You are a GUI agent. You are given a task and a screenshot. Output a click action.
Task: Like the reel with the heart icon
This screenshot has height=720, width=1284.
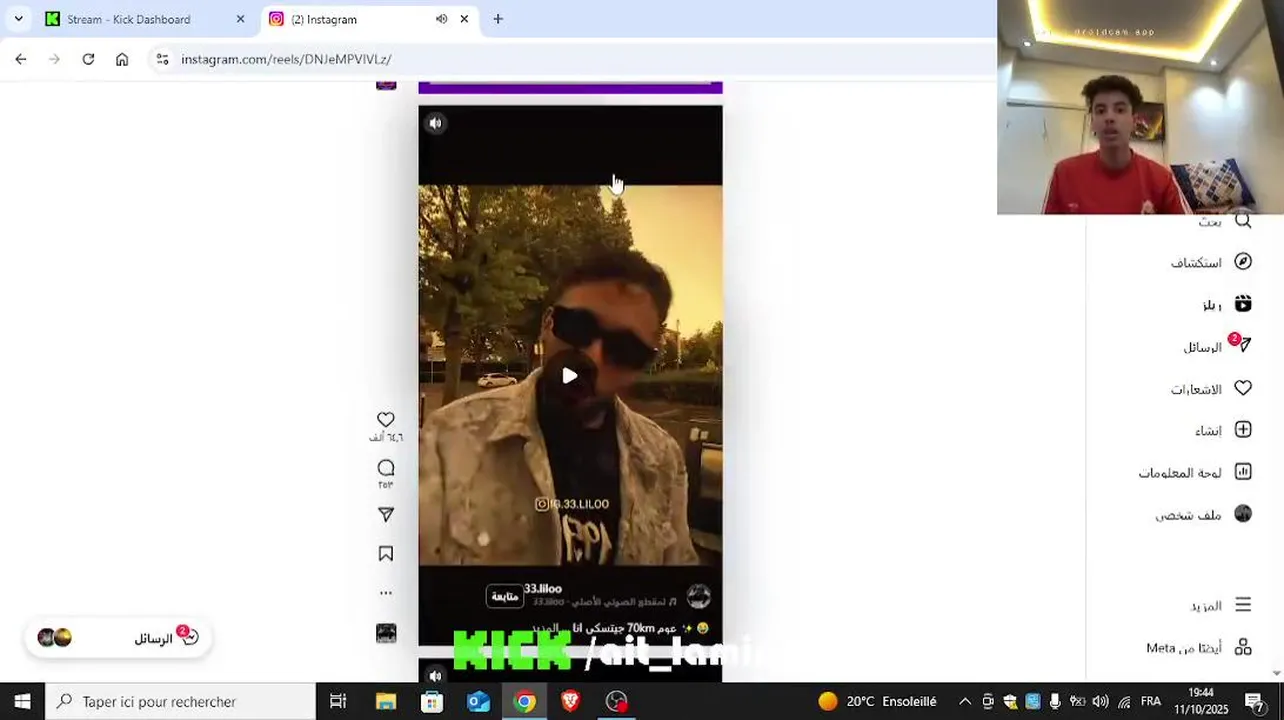(386, 419)
